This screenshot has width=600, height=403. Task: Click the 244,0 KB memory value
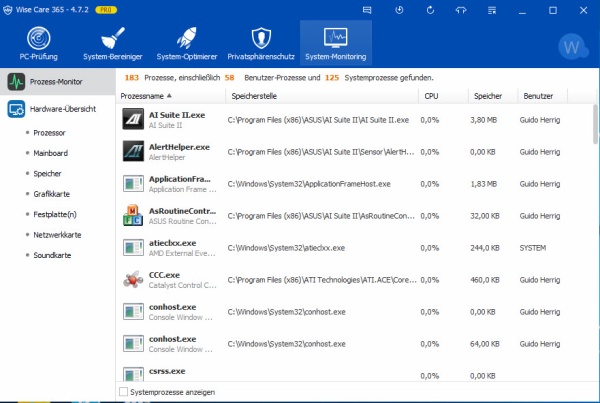[x=484, y=248]
